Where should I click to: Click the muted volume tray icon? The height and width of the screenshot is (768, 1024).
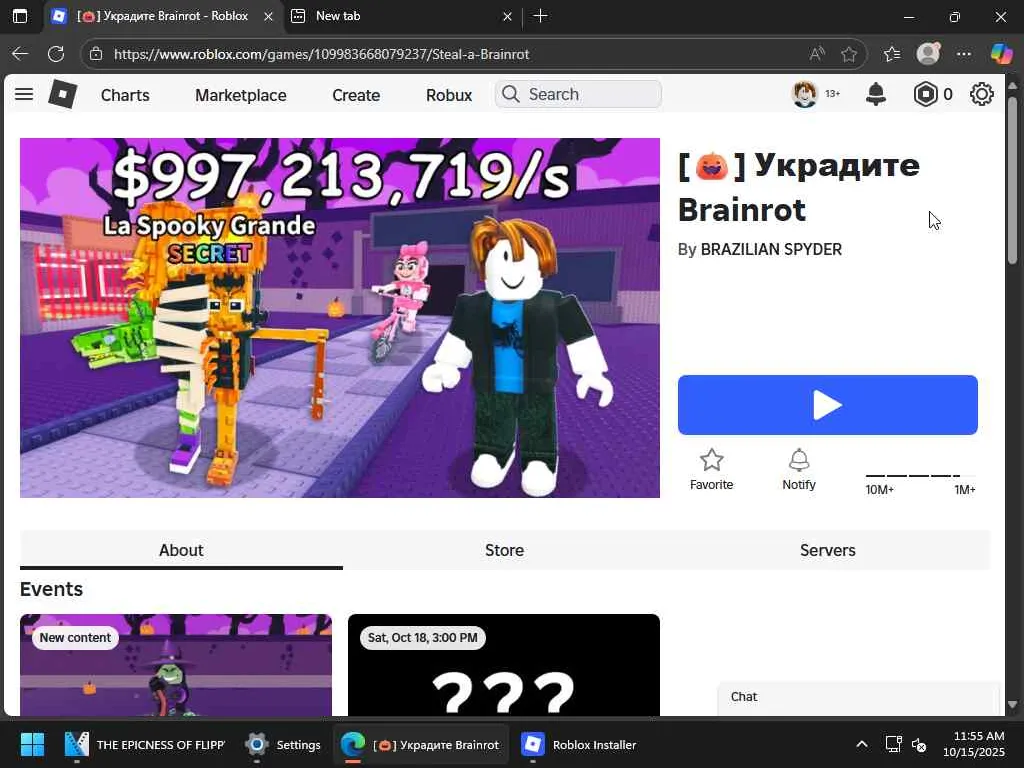pos(919,744)
